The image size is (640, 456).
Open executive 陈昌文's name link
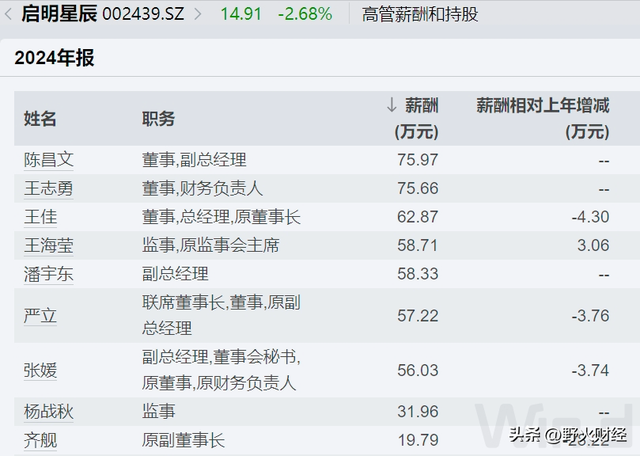tap(49, 159)
